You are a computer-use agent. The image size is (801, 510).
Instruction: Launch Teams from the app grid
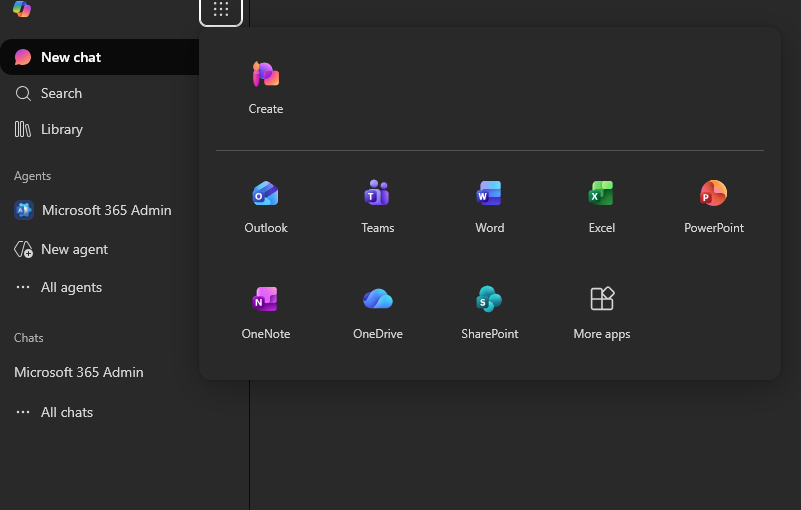click(378, 206)
